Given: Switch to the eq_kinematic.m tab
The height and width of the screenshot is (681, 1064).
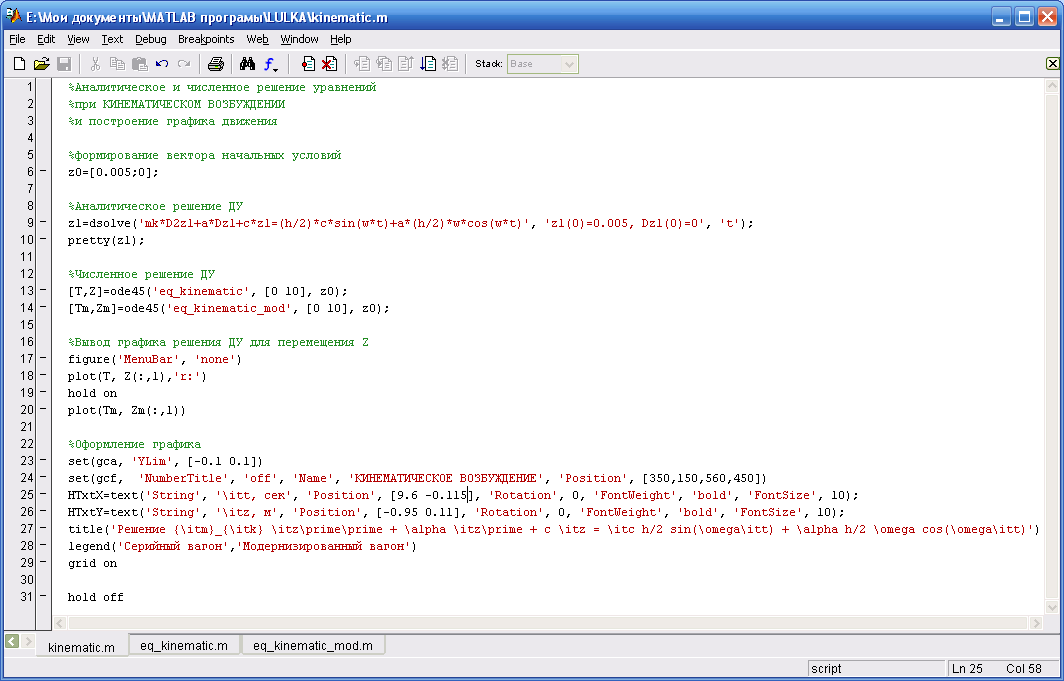Looking at the screenshot, I should pos(184,646).
